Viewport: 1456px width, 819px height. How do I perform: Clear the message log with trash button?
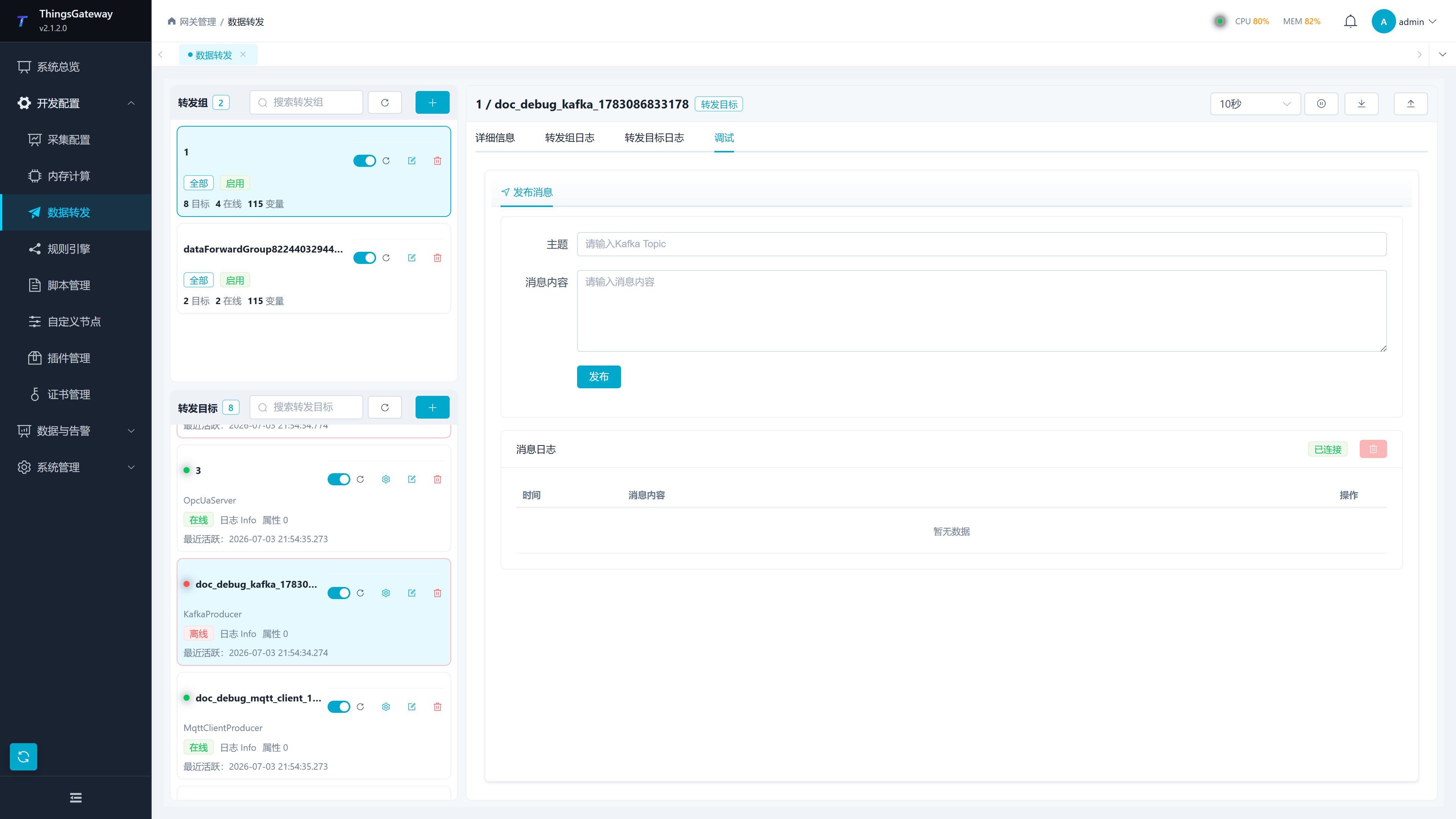click(1373, 449)
